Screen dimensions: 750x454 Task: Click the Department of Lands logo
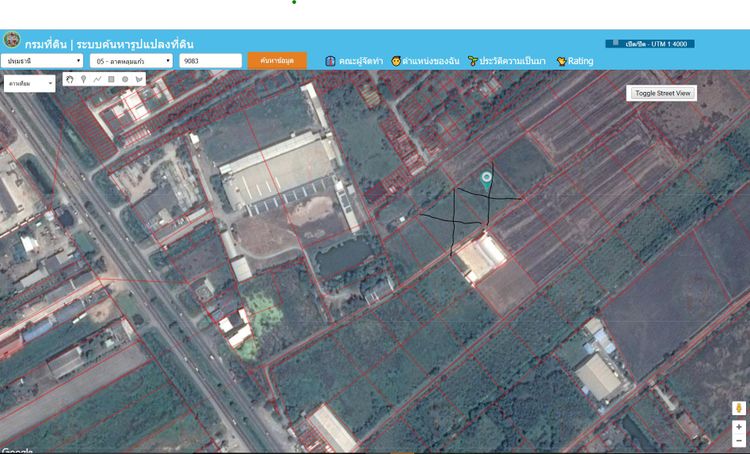pyautogui.click(x=12, y=42)
